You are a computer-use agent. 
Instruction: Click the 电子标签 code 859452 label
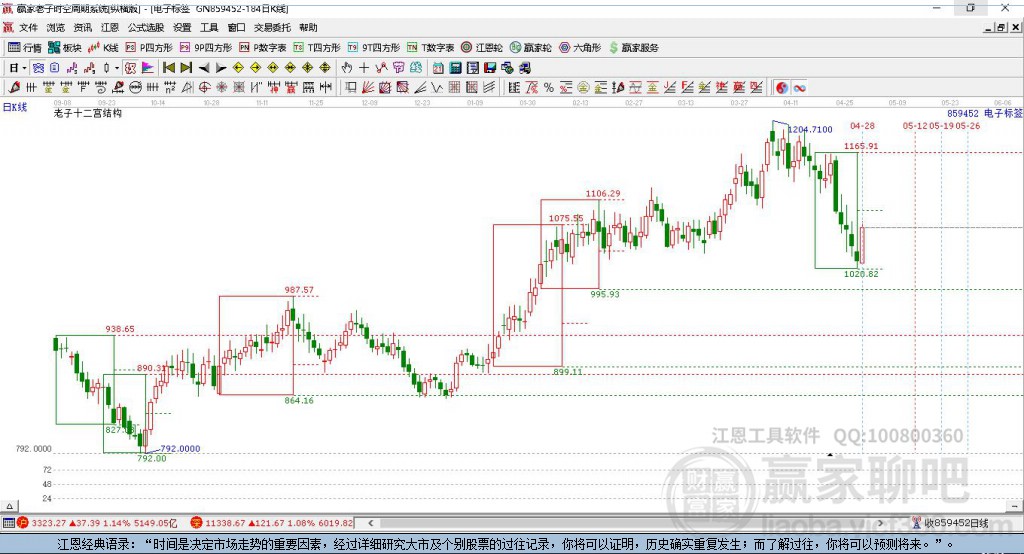click(985, 113)
